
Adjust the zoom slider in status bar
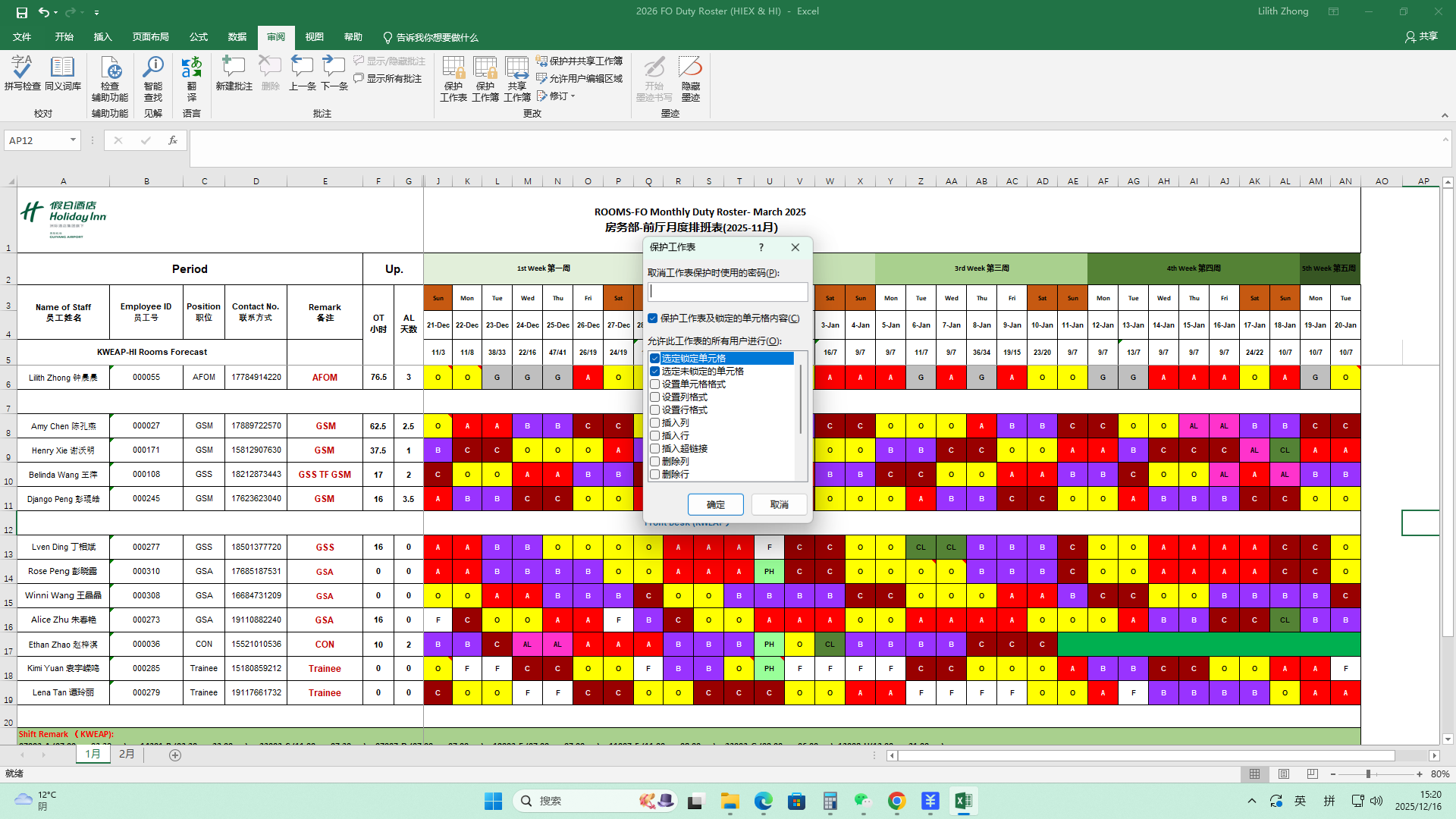click(x=1368, y=774)
